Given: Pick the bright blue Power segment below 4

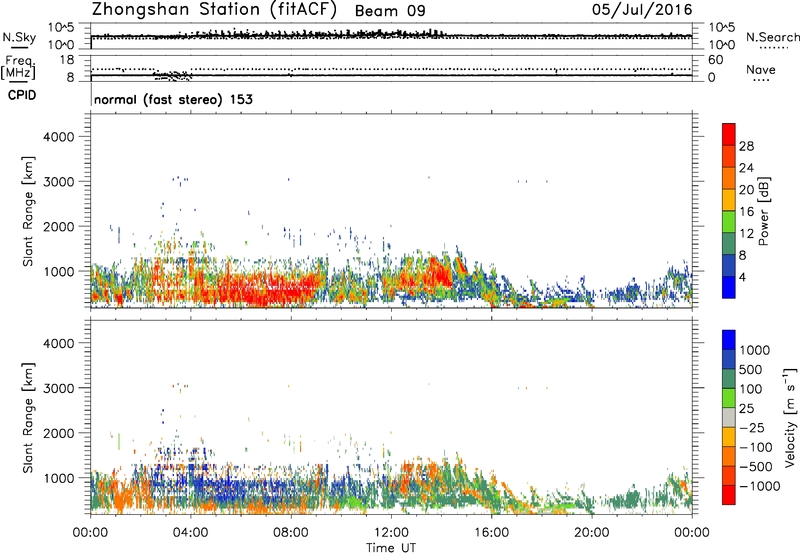Looking at the screenshot, I should click(x=729, y=287).
